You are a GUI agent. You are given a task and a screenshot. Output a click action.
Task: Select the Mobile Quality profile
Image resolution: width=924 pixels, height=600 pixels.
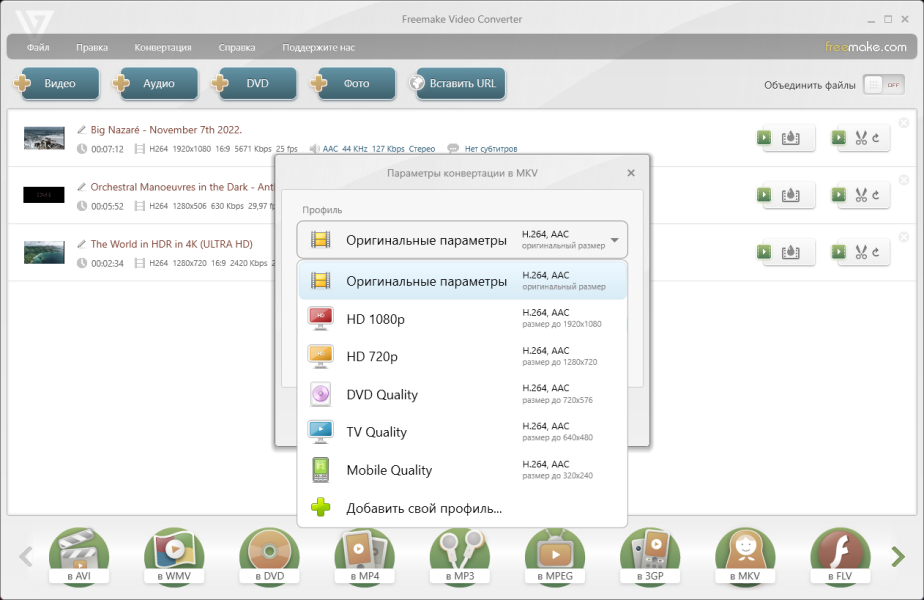[463, 470]
